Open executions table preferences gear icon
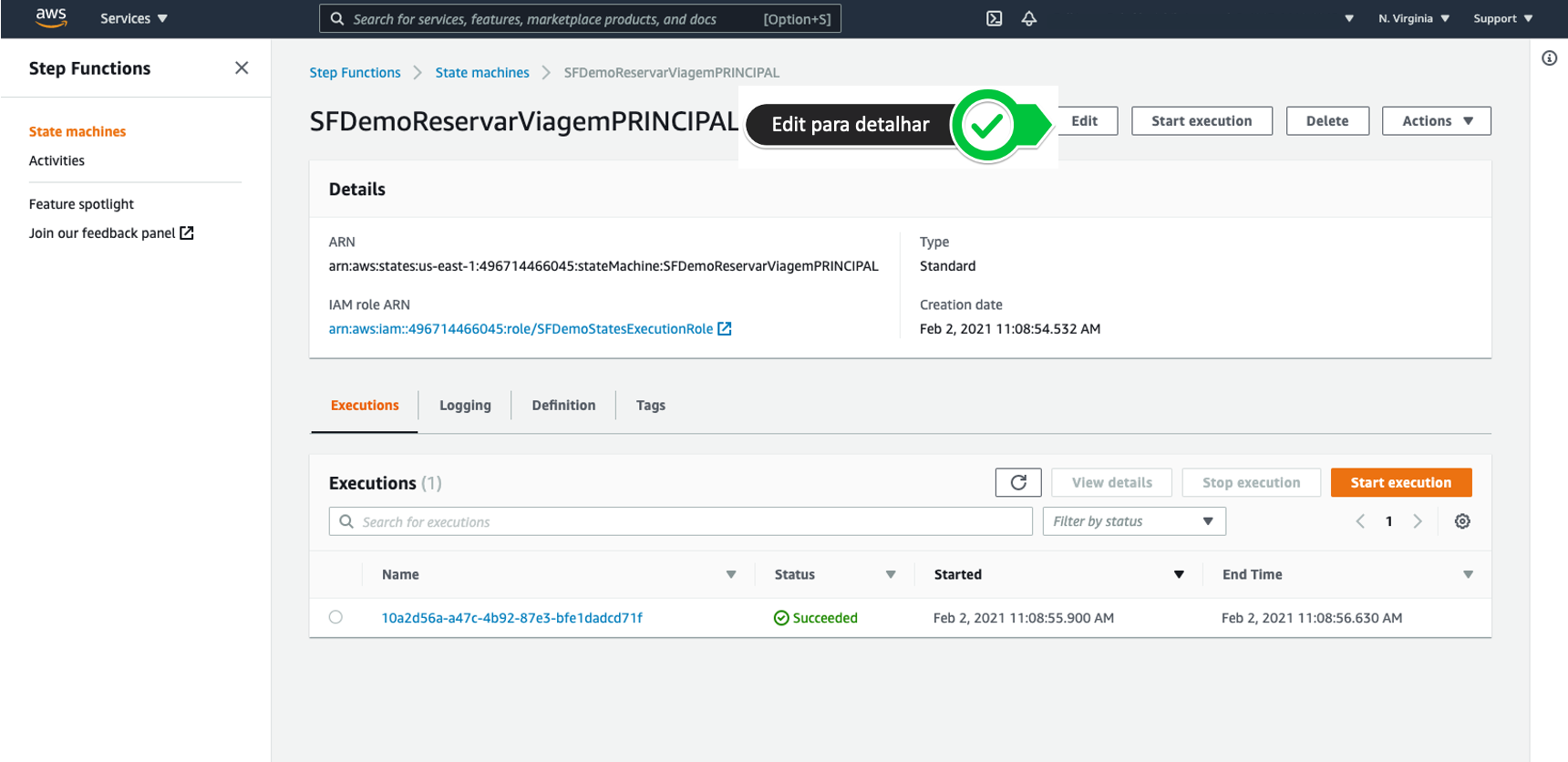Screen dimensions: 1568x762 click(1462, 521)
